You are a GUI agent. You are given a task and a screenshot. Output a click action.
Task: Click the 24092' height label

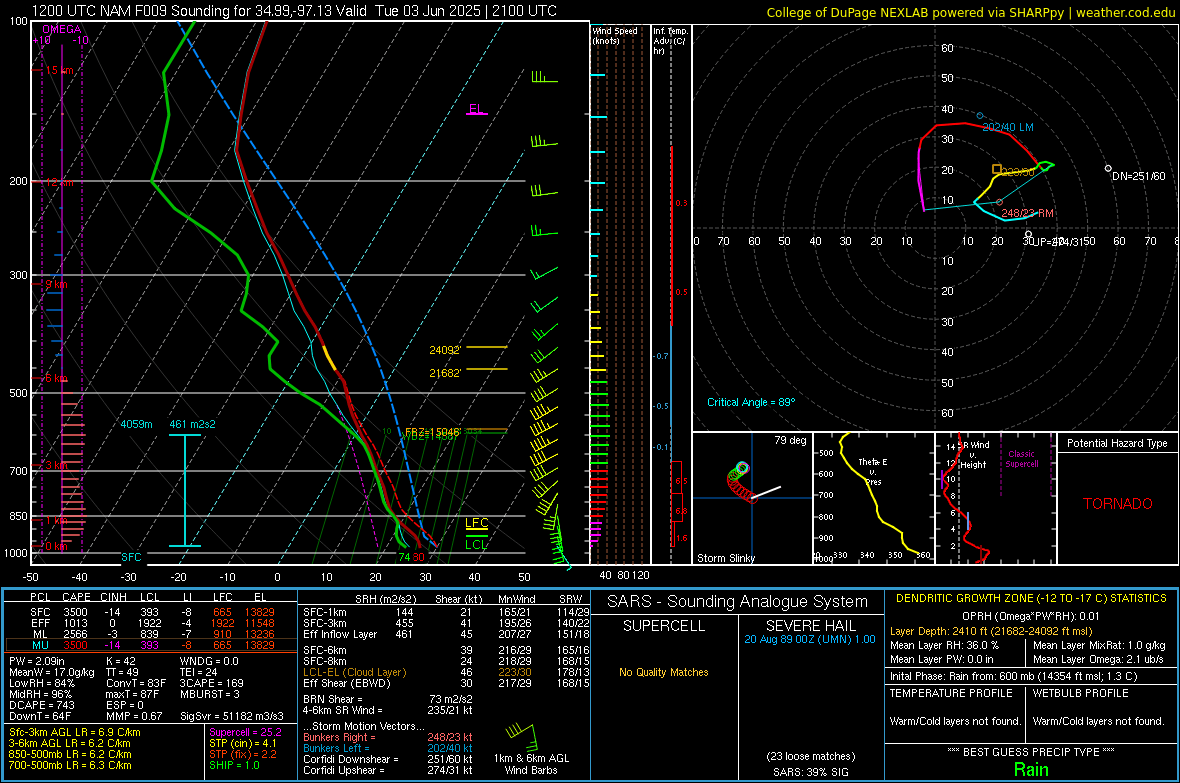[445, 350]
